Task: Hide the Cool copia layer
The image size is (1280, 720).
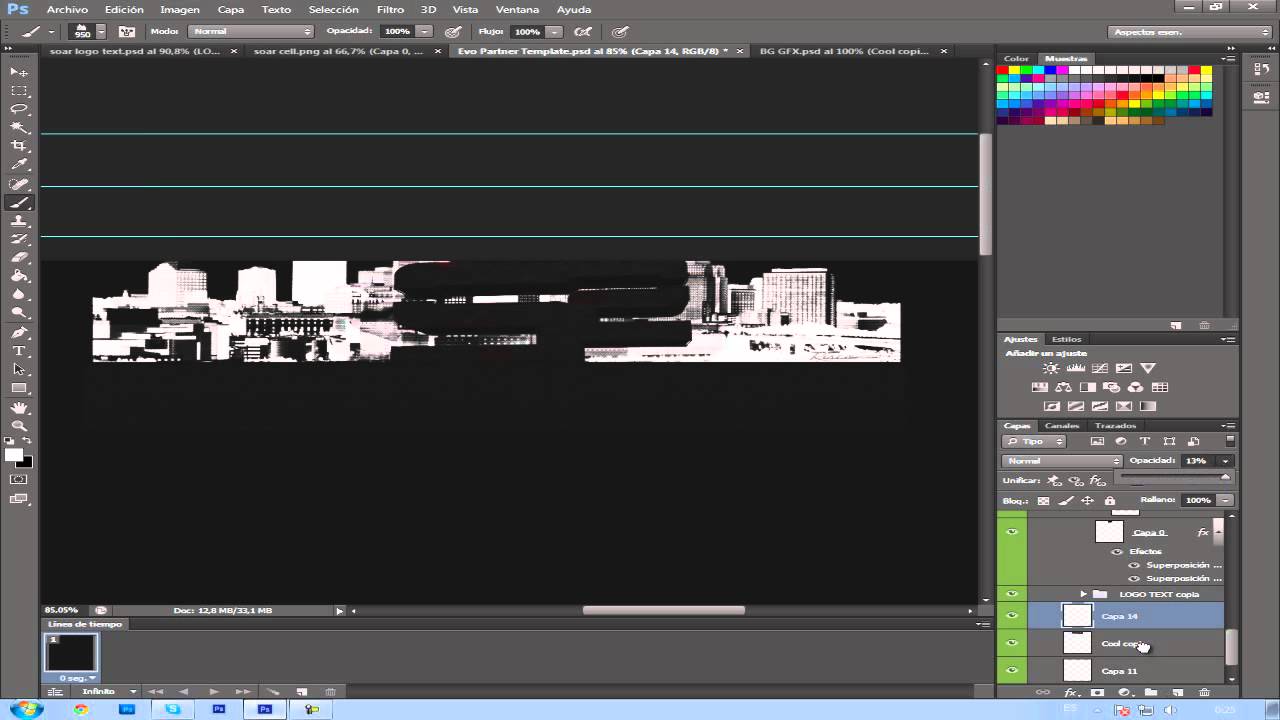Action: pyautogui.click(x=1012, y=643)
